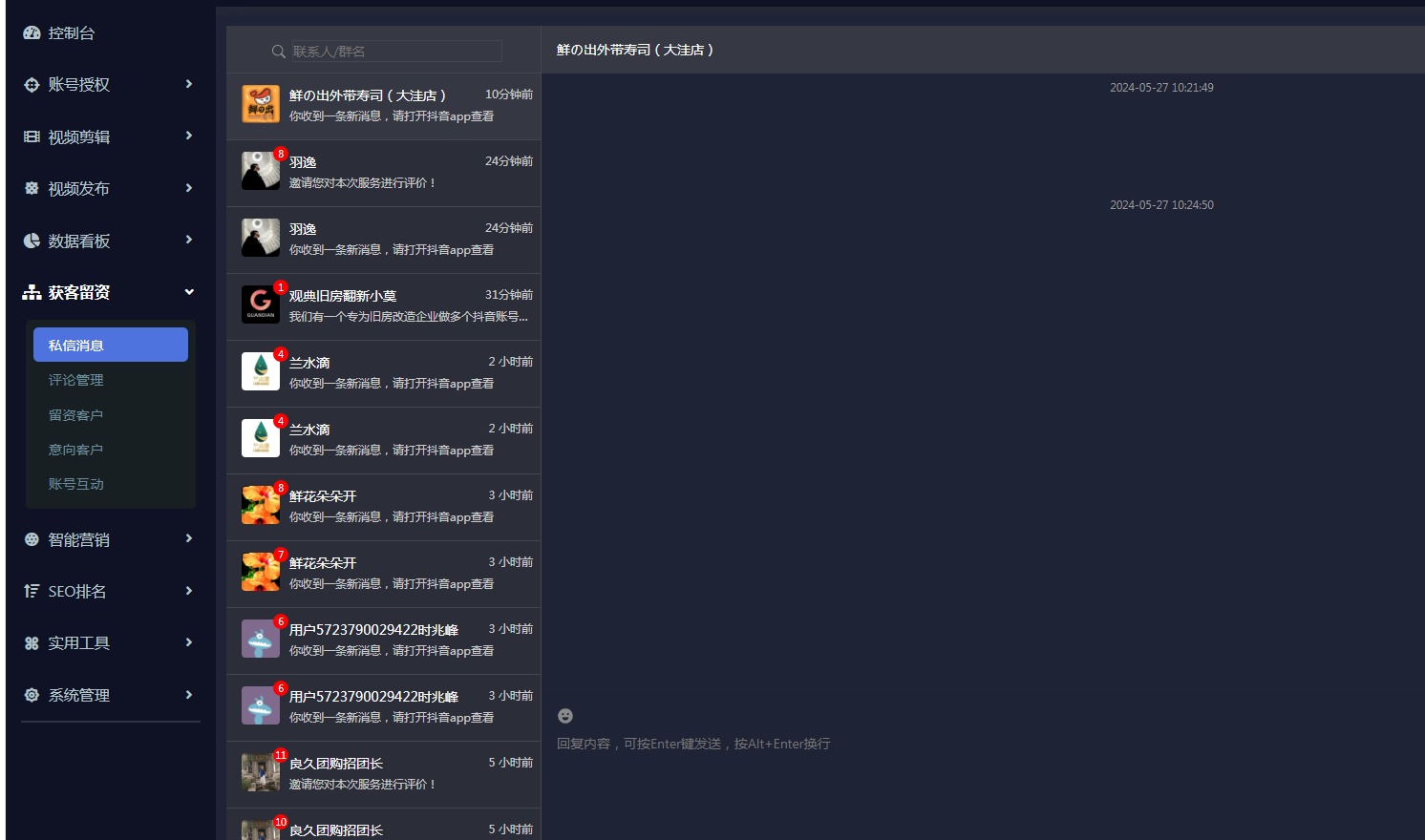
Task: Click the 数据看板 pie chart icon
Action: [x=32, y=241]
